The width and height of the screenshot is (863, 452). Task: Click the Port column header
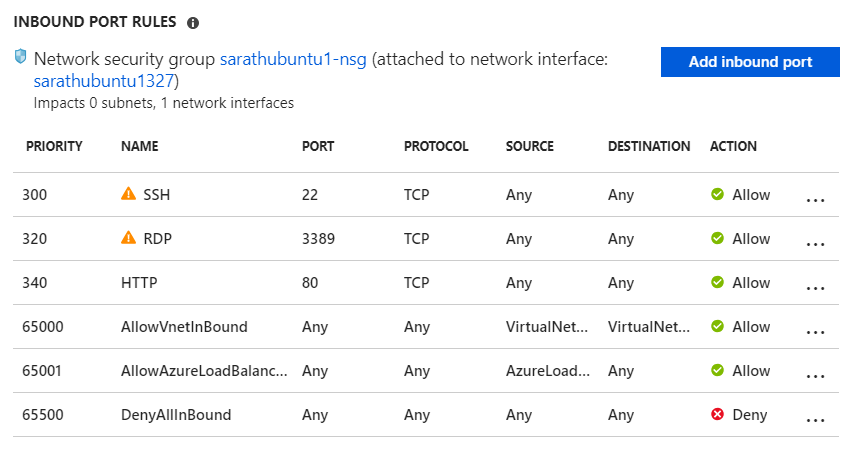[318, 146]
